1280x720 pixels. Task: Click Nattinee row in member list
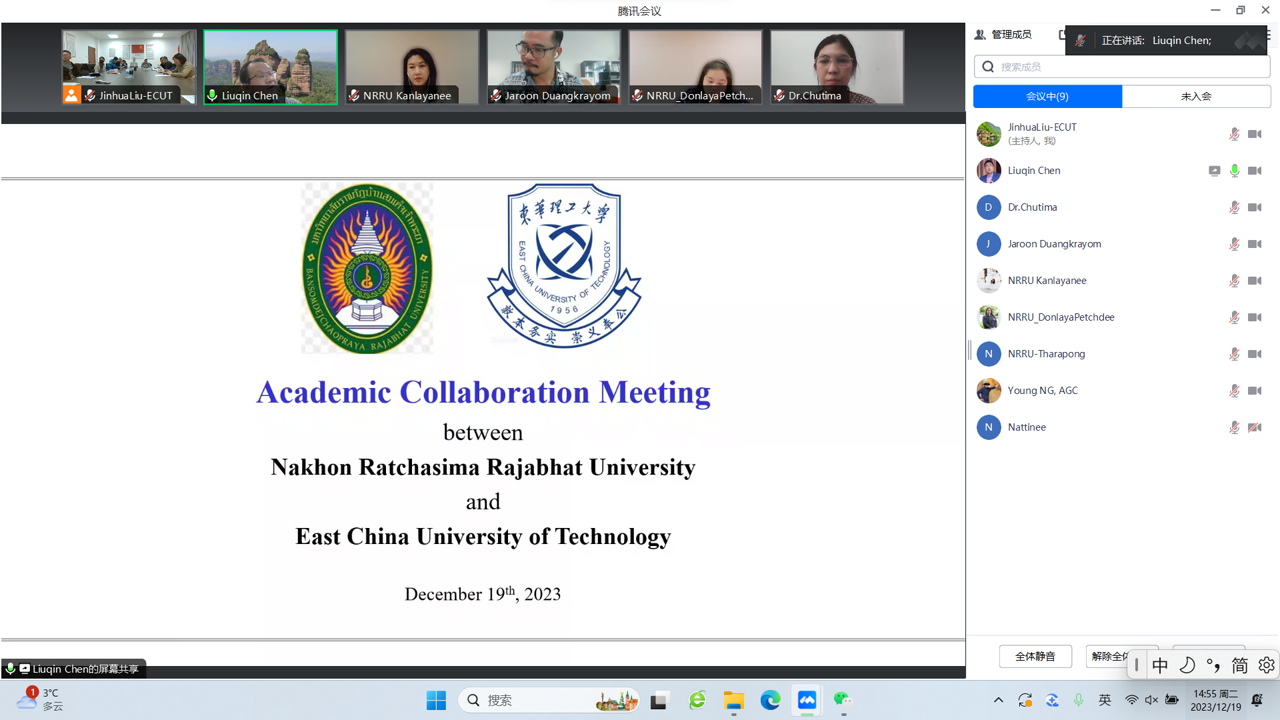[1122, 427]
